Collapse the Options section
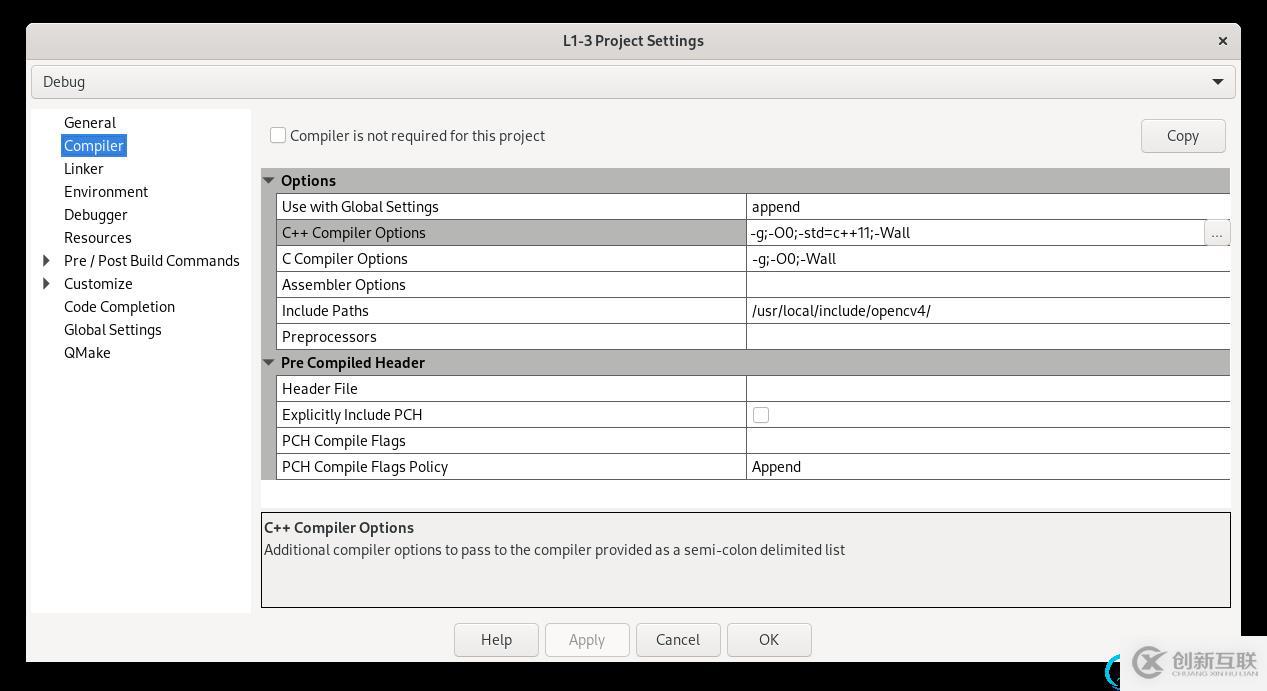This screenshot has height=691, width=1267. click(x=268, y=181)
